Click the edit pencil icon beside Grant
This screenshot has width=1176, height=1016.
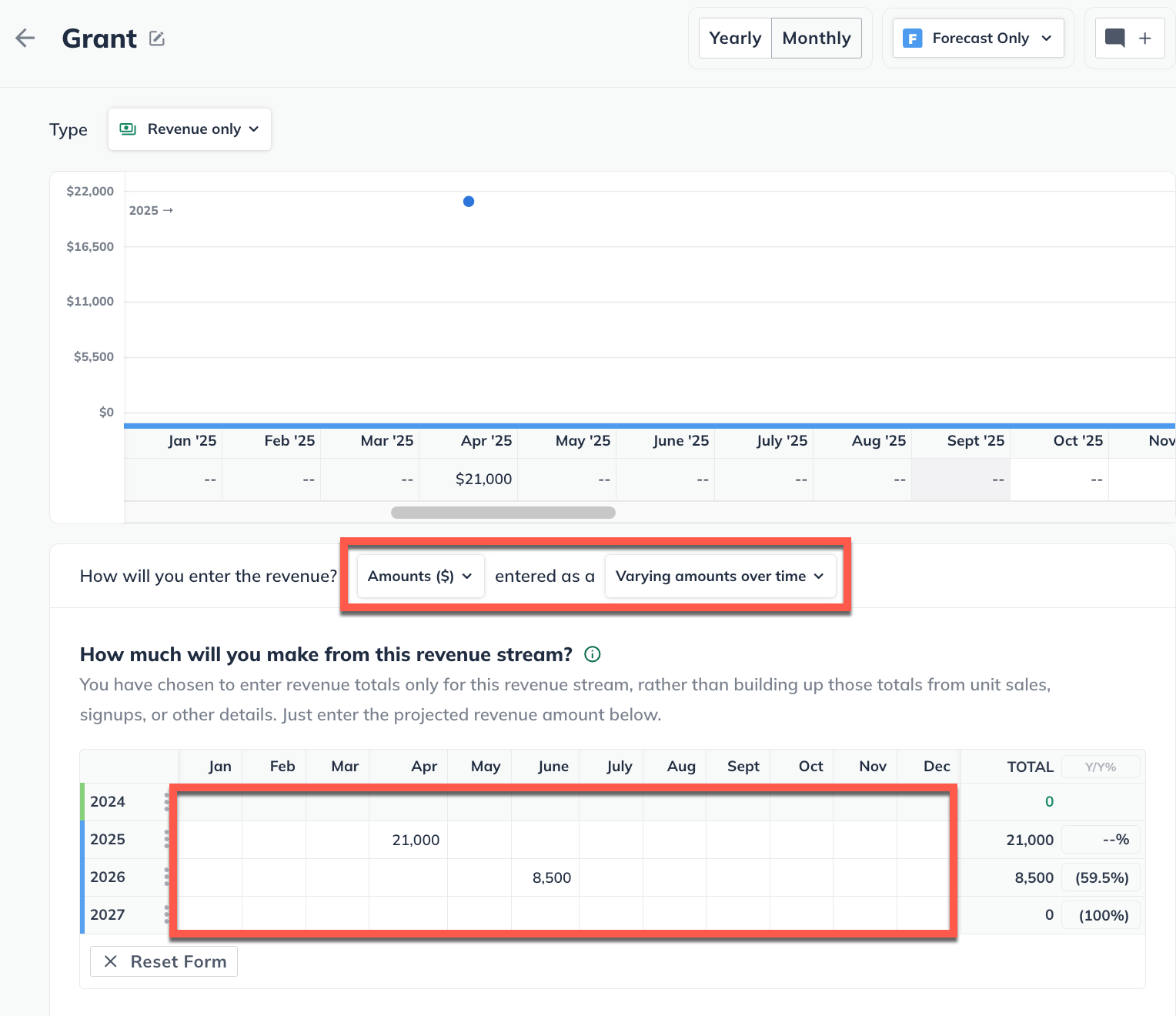tap(157, 38)
